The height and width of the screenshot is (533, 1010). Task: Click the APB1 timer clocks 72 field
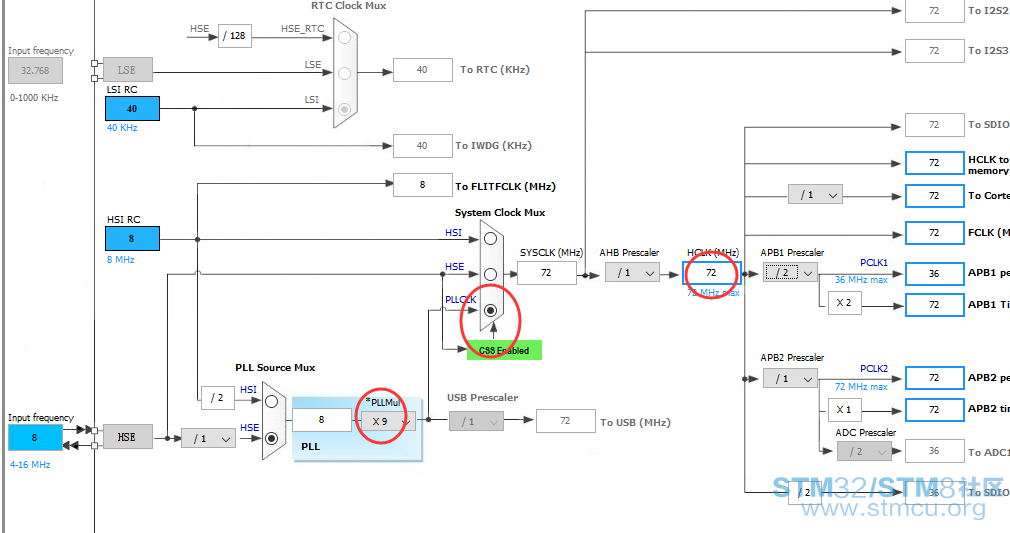pyautogui.click(x=935, y=305)
